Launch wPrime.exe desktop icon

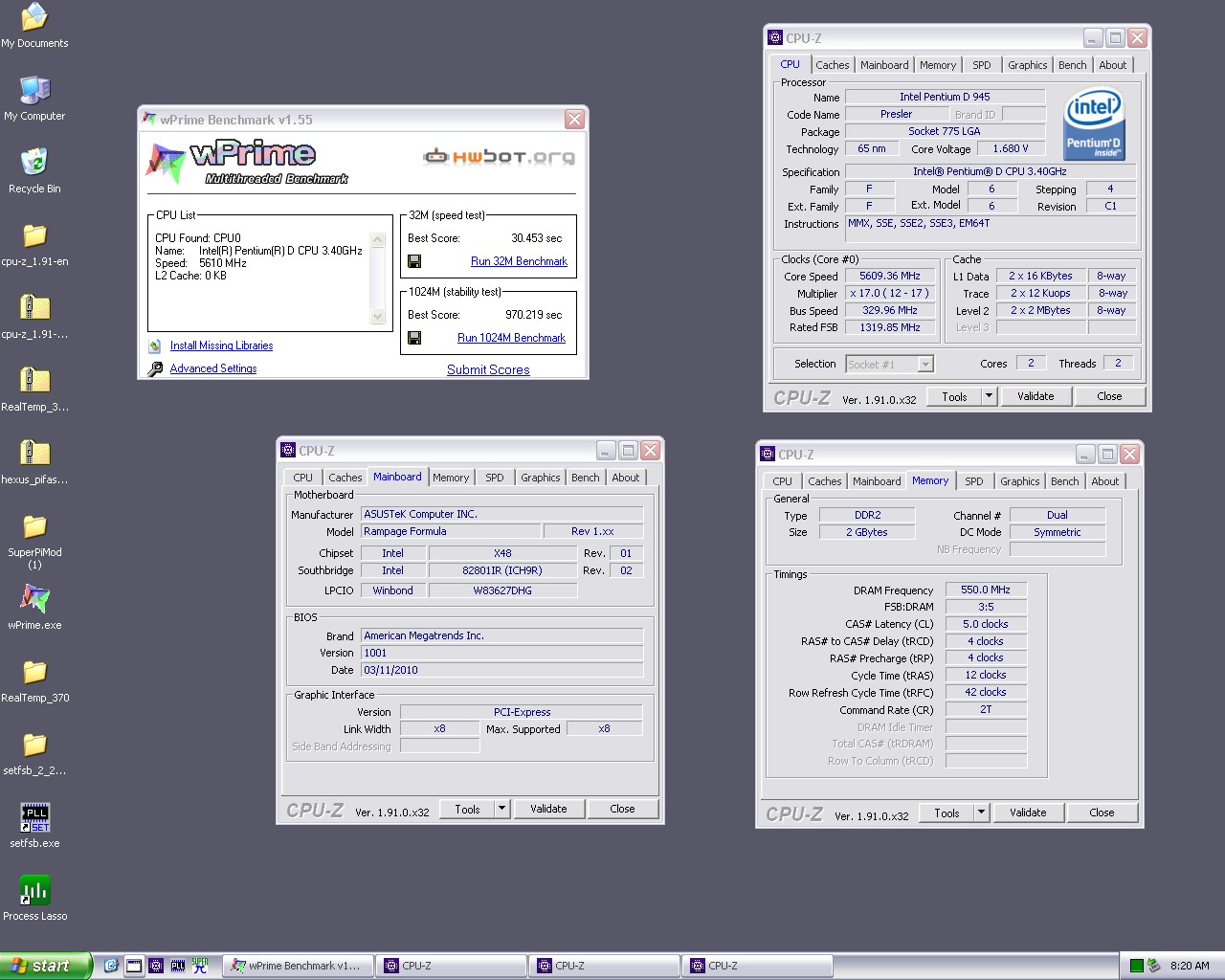[34, 599]
